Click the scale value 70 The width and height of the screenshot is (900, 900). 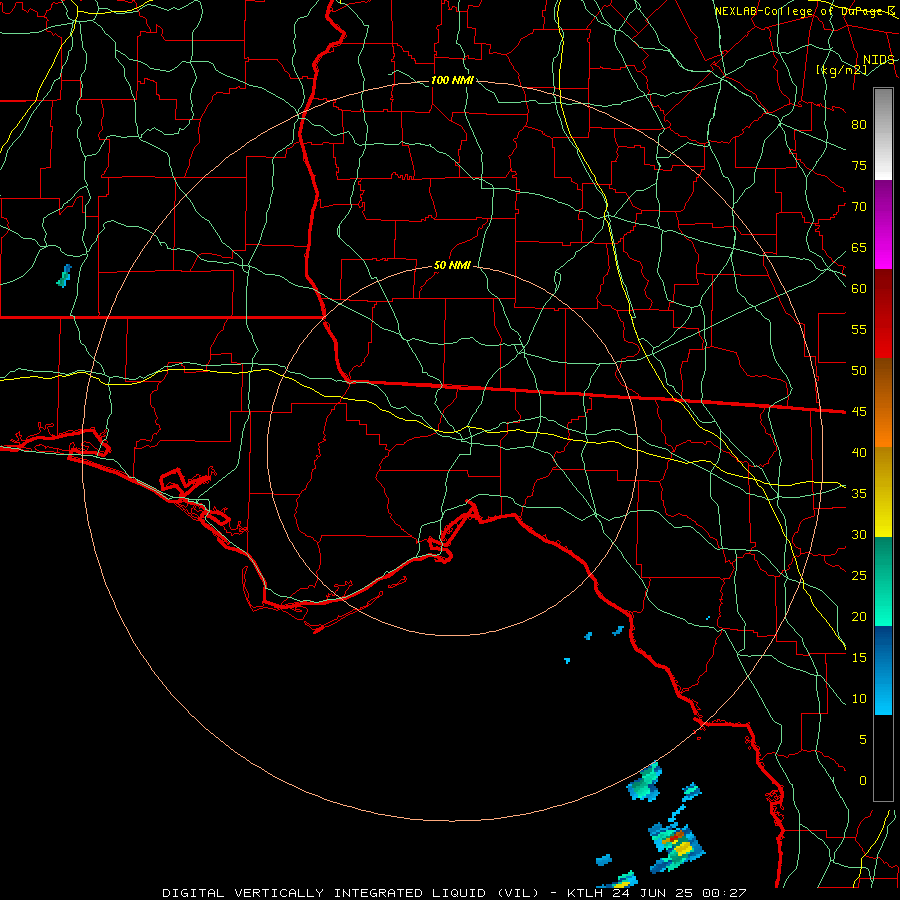coord(859,207)
